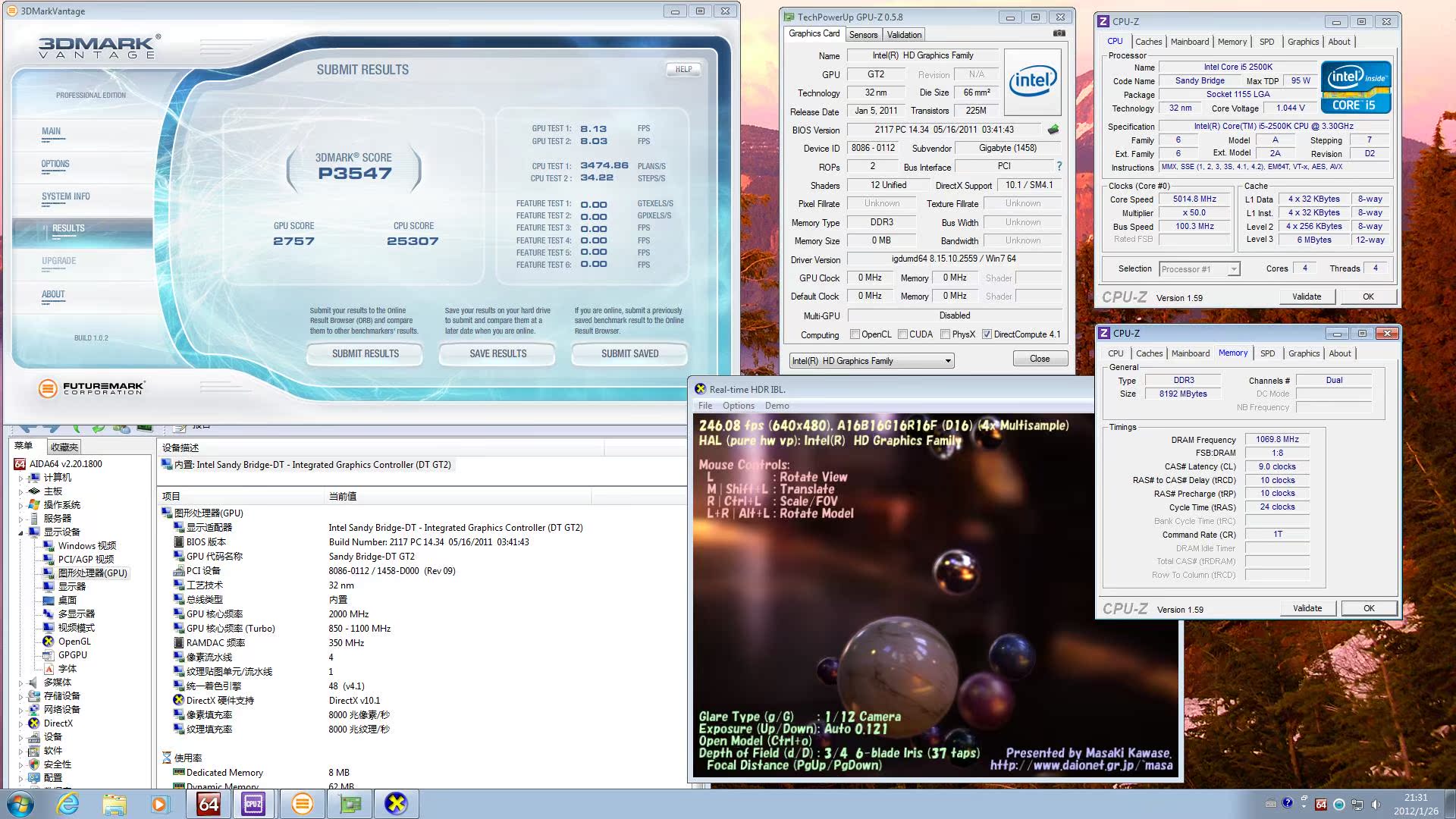Switch to 收藏夹 tab in AIDA64
This screenshot has width=1456, height=819.
pos(64,447)
